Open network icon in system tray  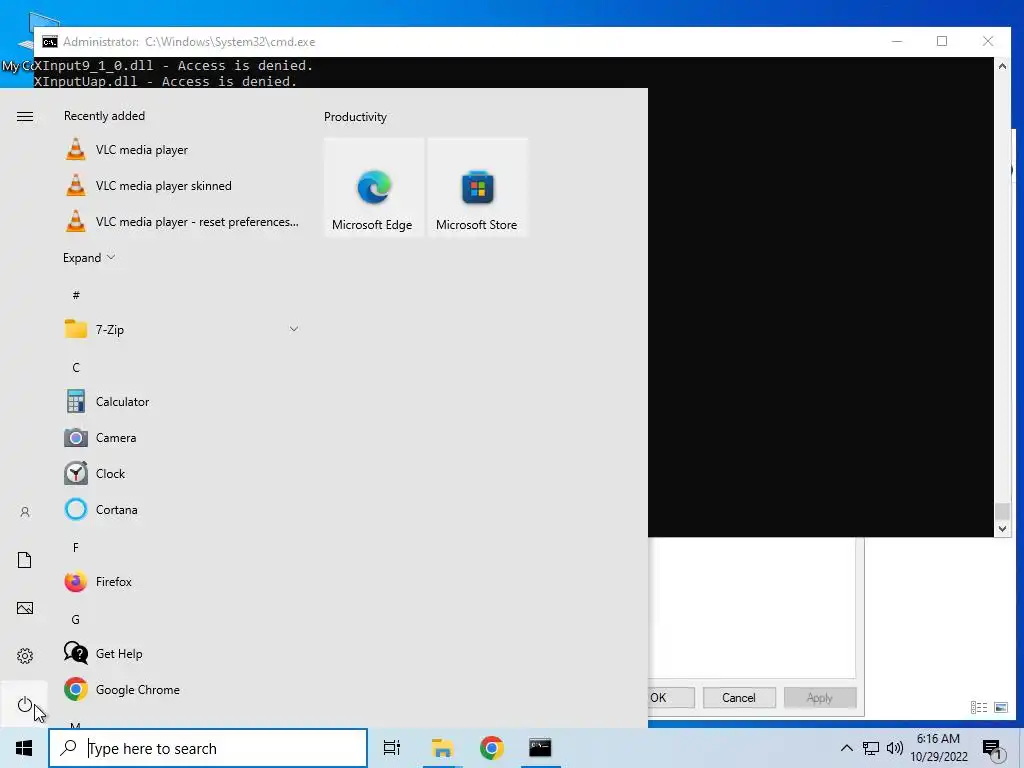coord(871,748)
